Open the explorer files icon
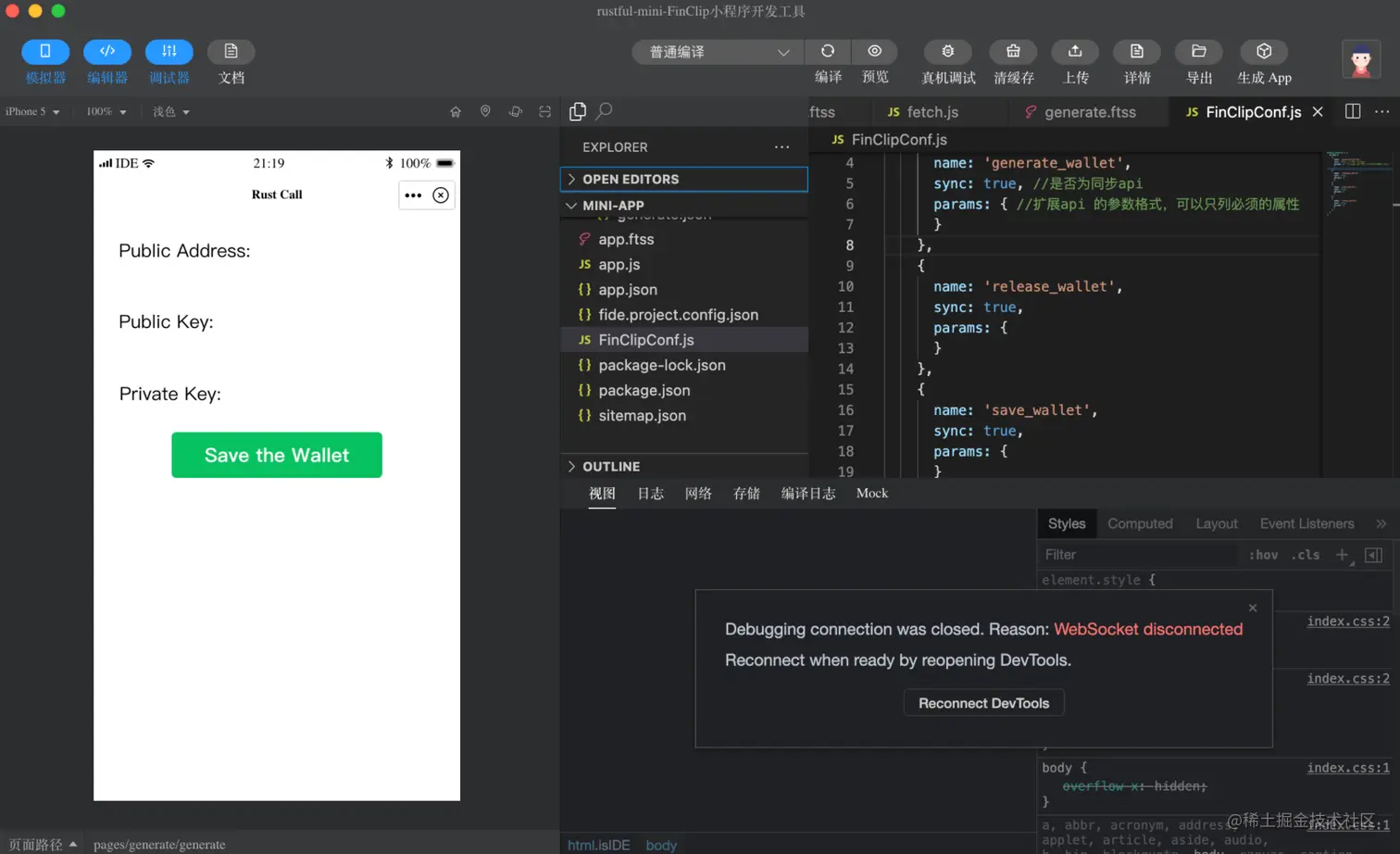The width and height of the screenshot is (1400, 854). [578, 112]
